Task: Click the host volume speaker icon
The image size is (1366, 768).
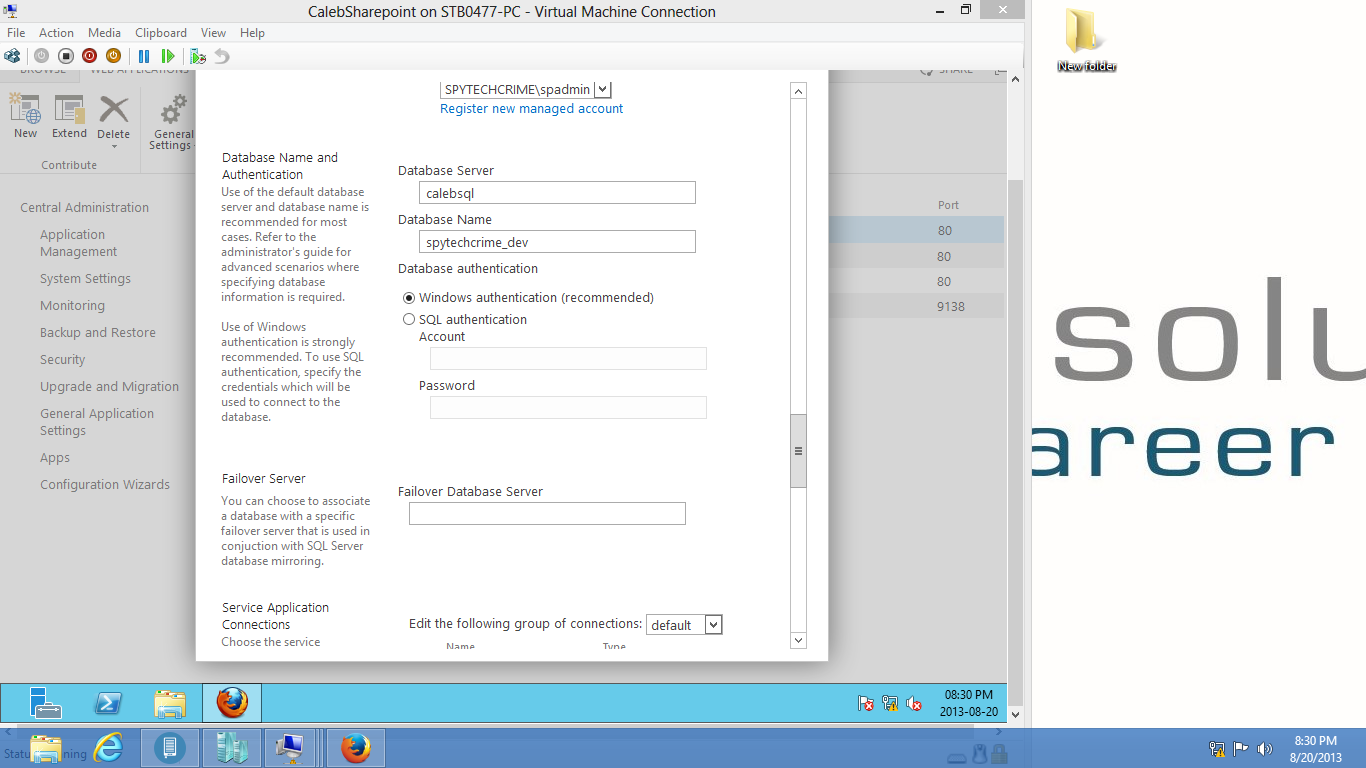Action: coord(1264,748)
